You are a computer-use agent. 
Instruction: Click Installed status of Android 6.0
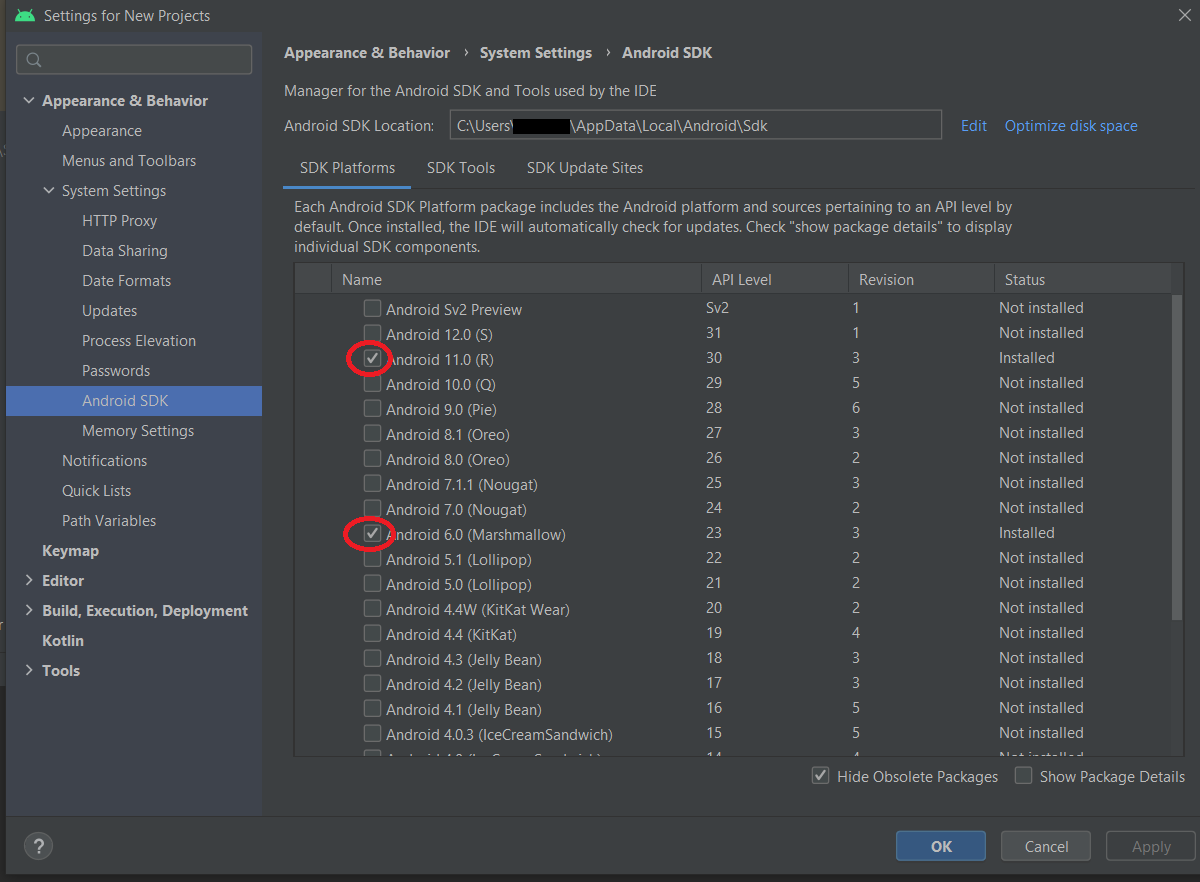[1027, 533]
